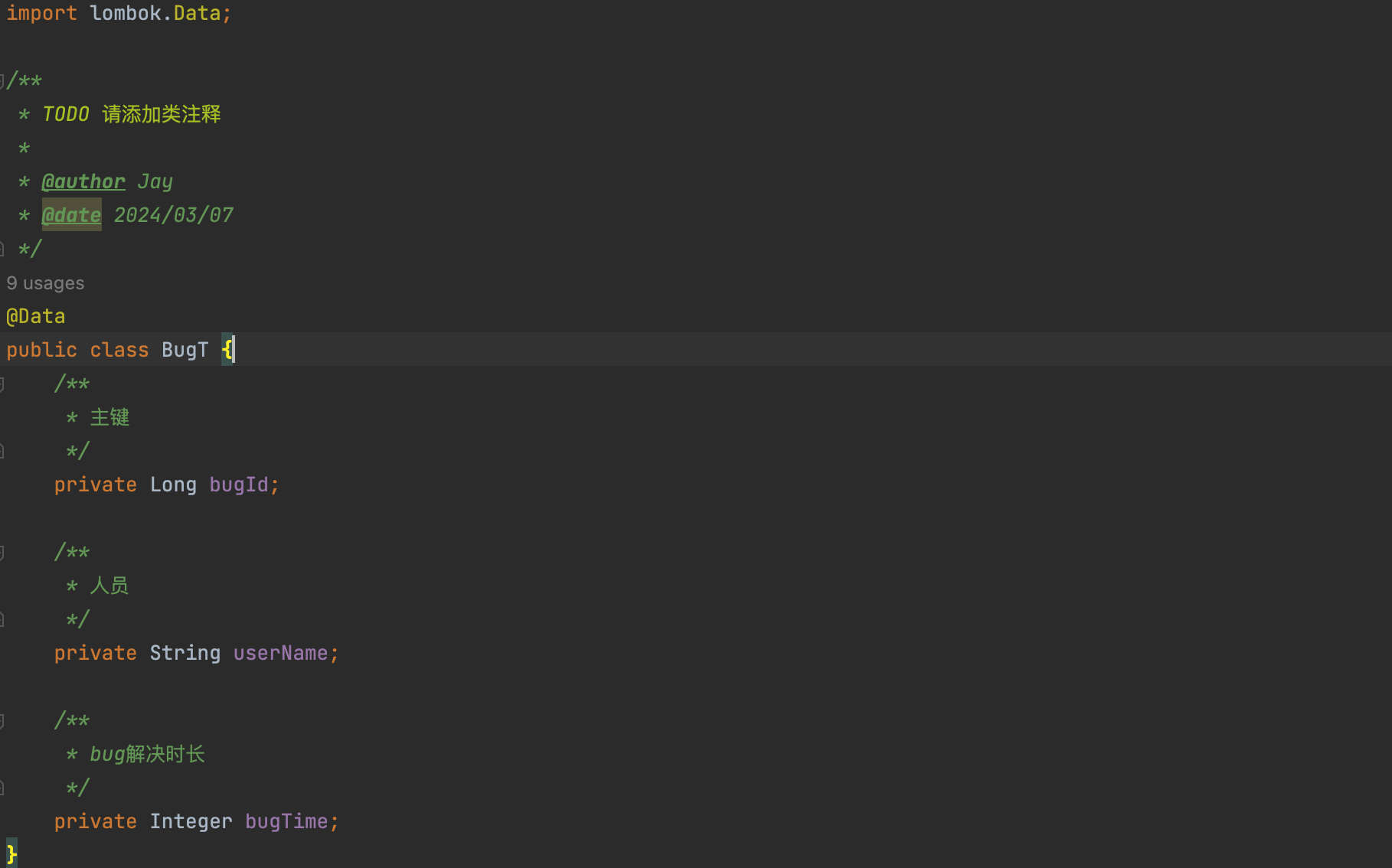Click the Integer type of bugTime
Screen dimensions: 1392x868
click(x=191, y=821)
